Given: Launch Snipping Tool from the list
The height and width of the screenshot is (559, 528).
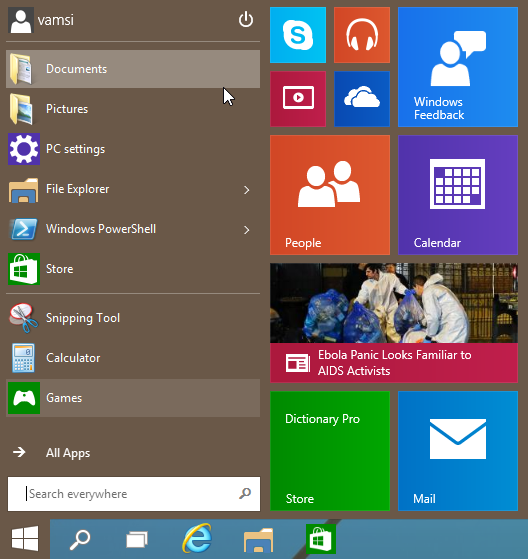Looking at the screenshot, I should pos(133,318).
